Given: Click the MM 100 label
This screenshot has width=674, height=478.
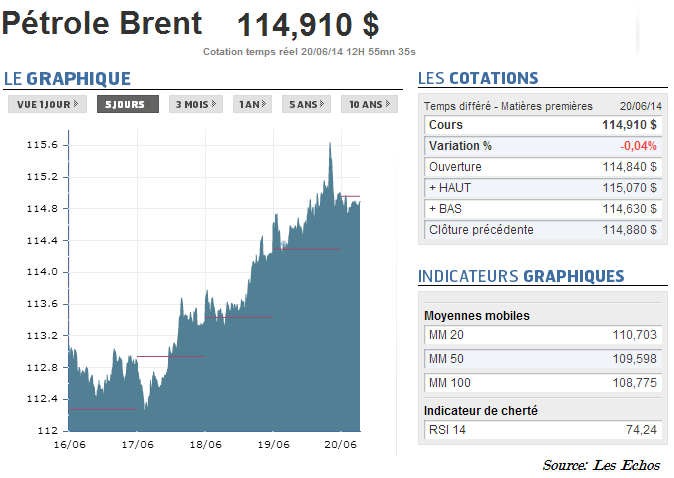Looking at the screenshot, I should click(450, 383).
